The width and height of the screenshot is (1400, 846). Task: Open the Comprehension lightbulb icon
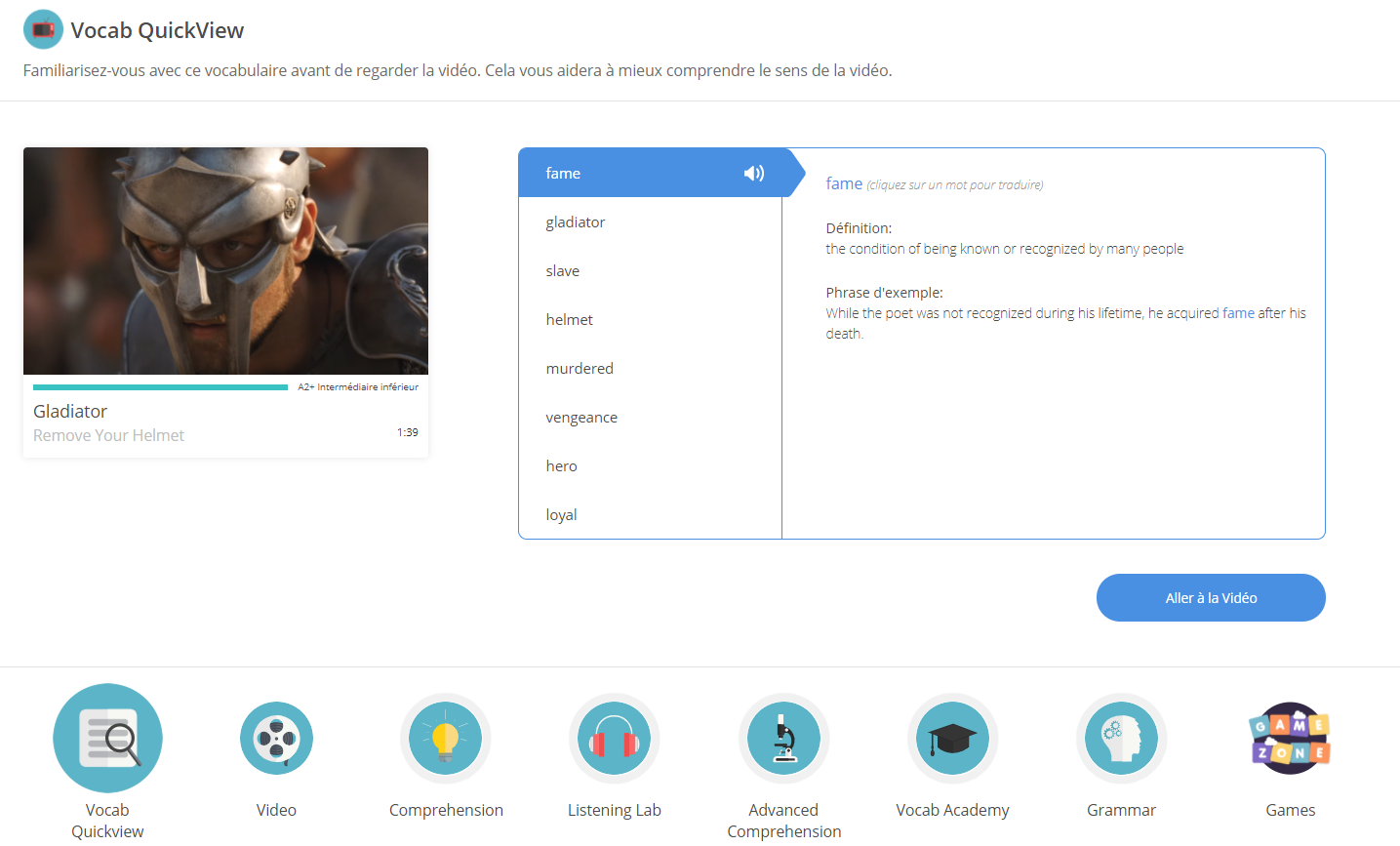coord(445,739)
